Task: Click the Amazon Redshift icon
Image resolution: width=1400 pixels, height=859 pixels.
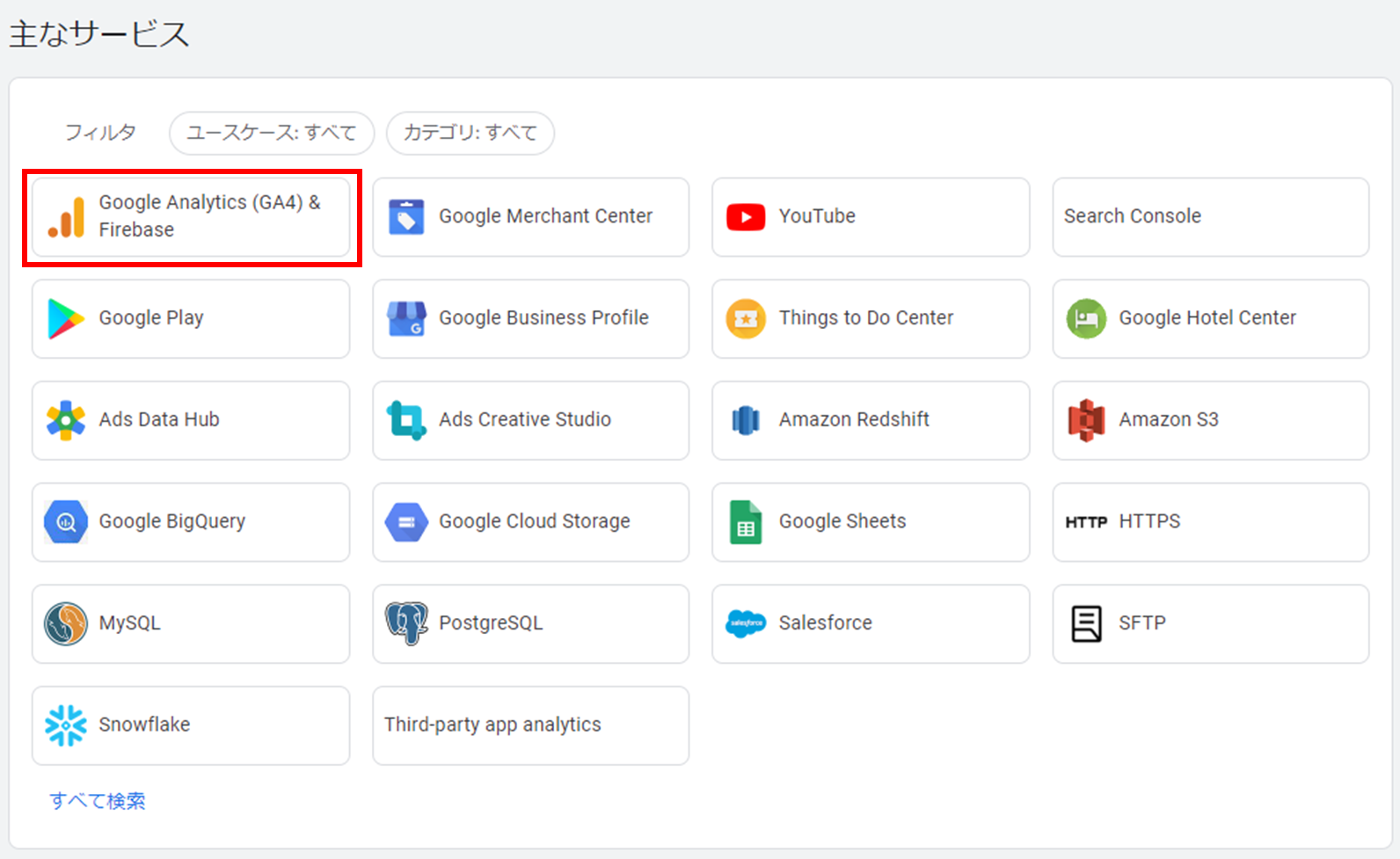Action: [x=746, y=420]
